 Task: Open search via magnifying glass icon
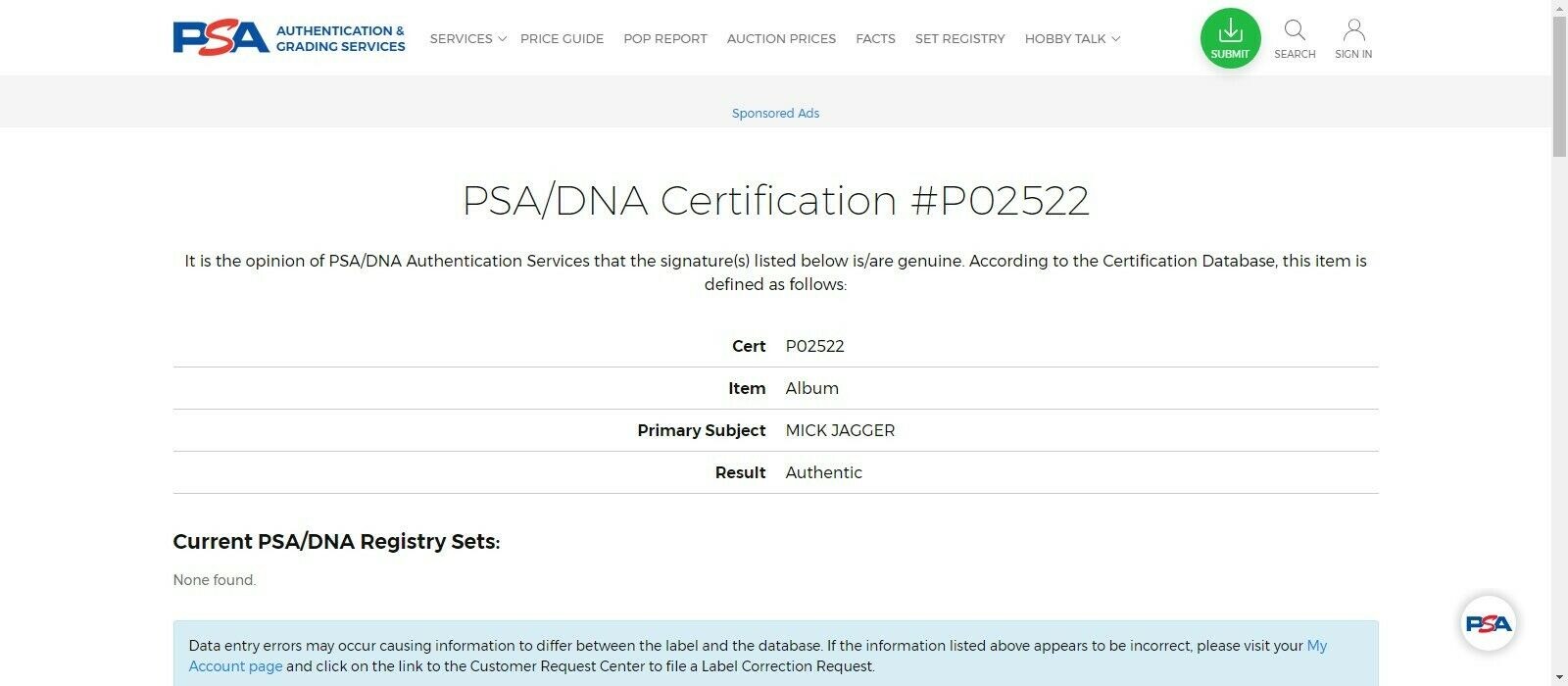tap(1295, 30)
